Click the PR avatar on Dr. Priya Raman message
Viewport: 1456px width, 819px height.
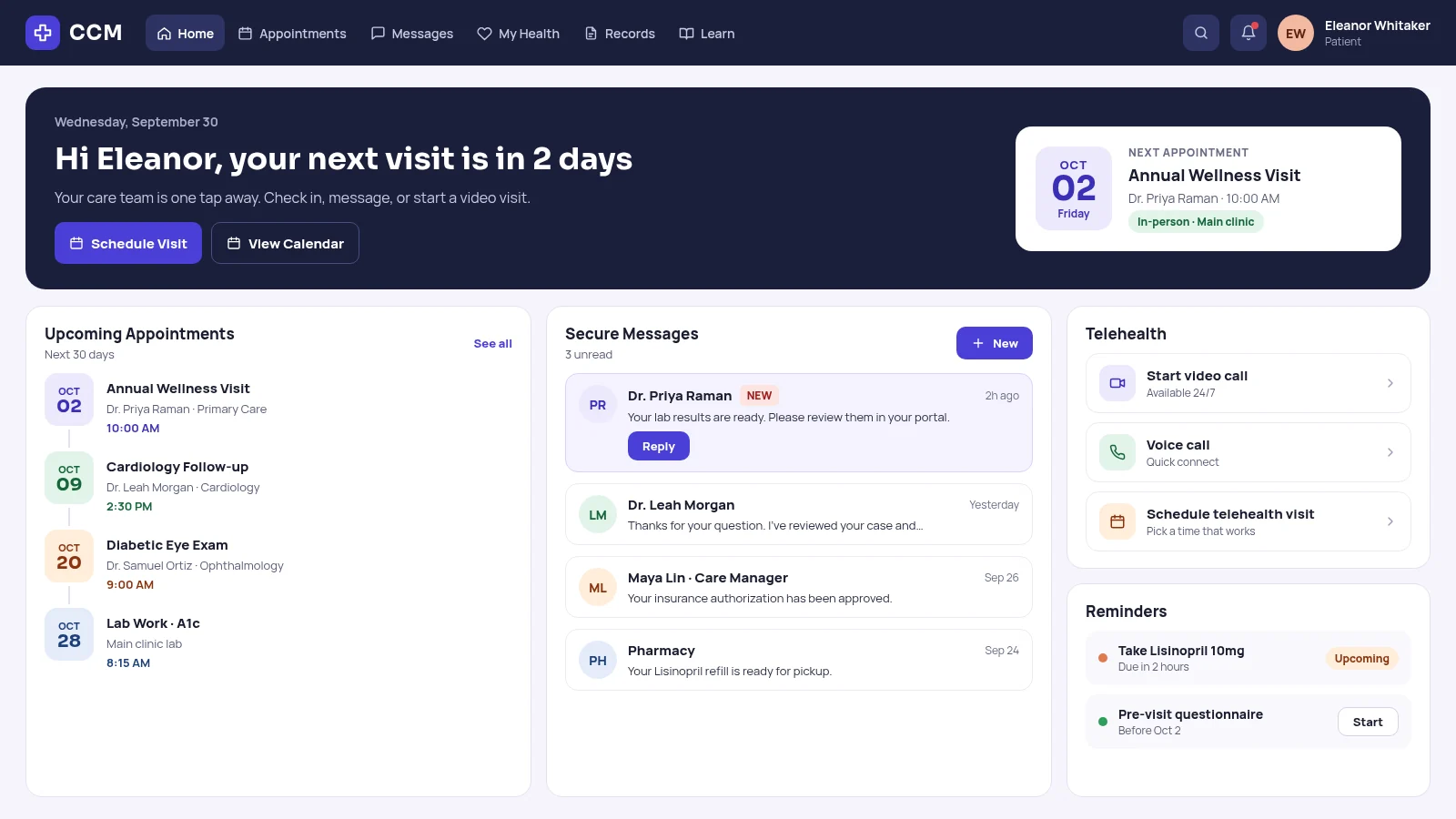point(598,405)
